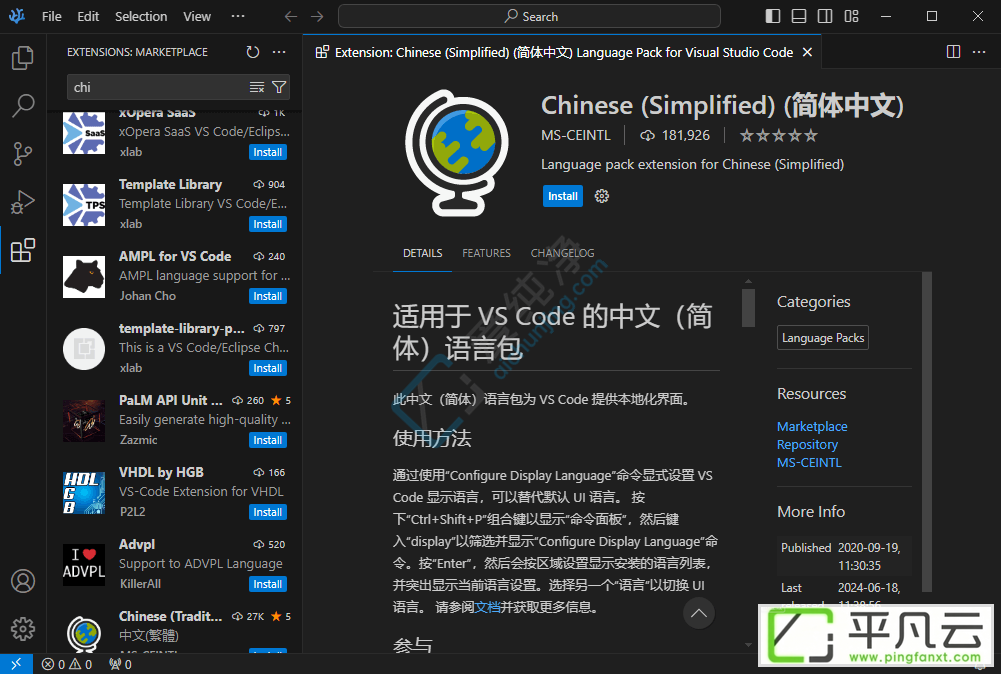
Task: Open the Manage gear menu
Action: pyautogui.click(x=23, y=629)
